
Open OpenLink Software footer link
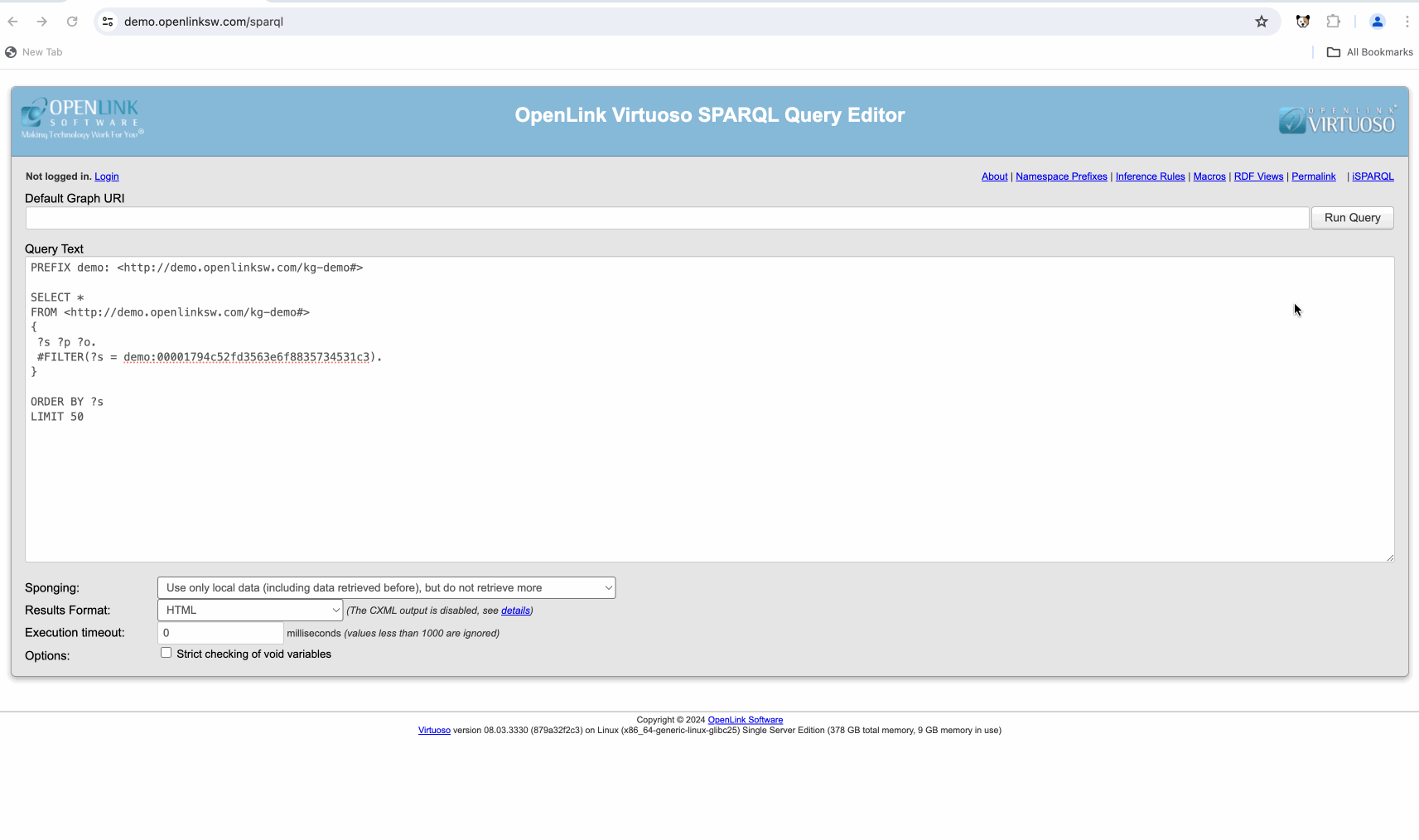pos(745,720)
